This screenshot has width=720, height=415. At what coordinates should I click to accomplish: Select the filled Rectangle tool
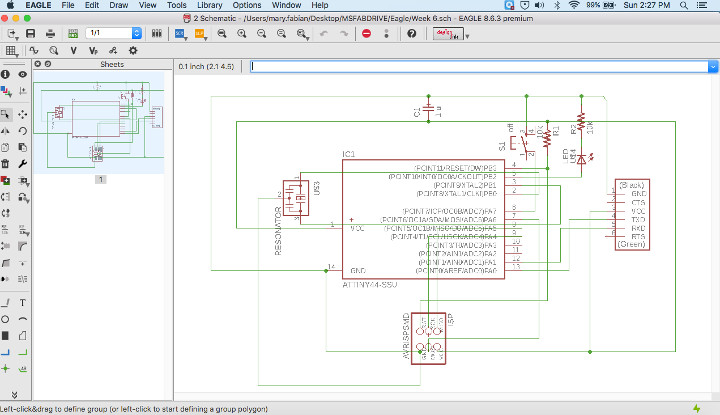6,336
